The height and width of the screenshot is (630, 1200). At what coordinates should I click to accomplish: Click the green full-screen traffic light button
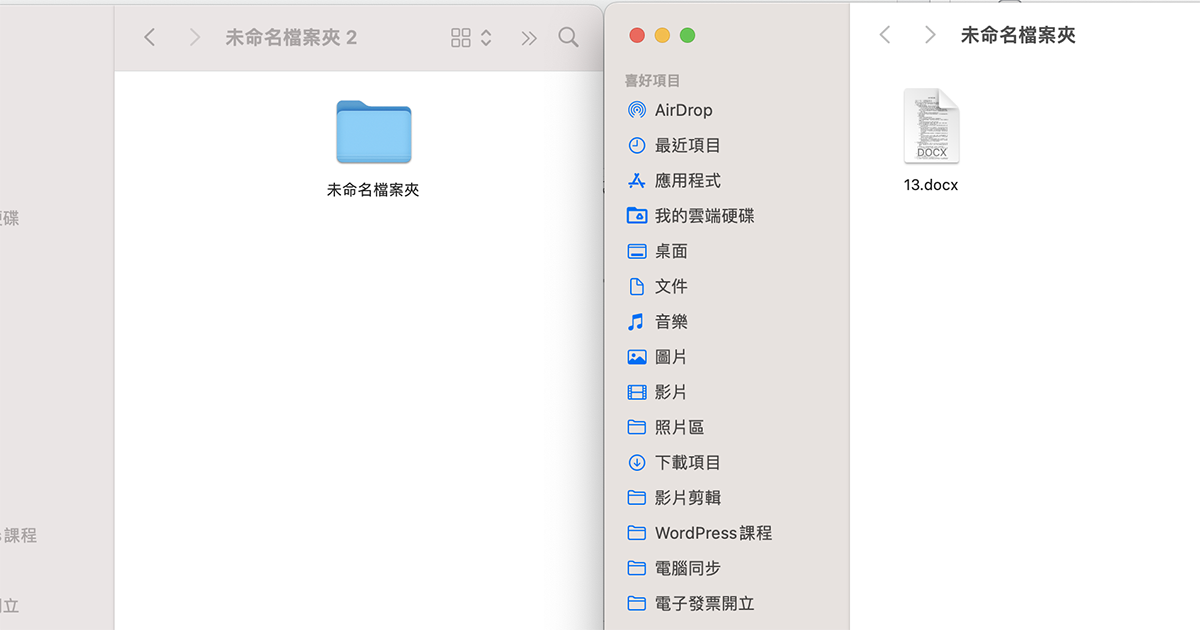pyautogui.click(x=687, y=34)
